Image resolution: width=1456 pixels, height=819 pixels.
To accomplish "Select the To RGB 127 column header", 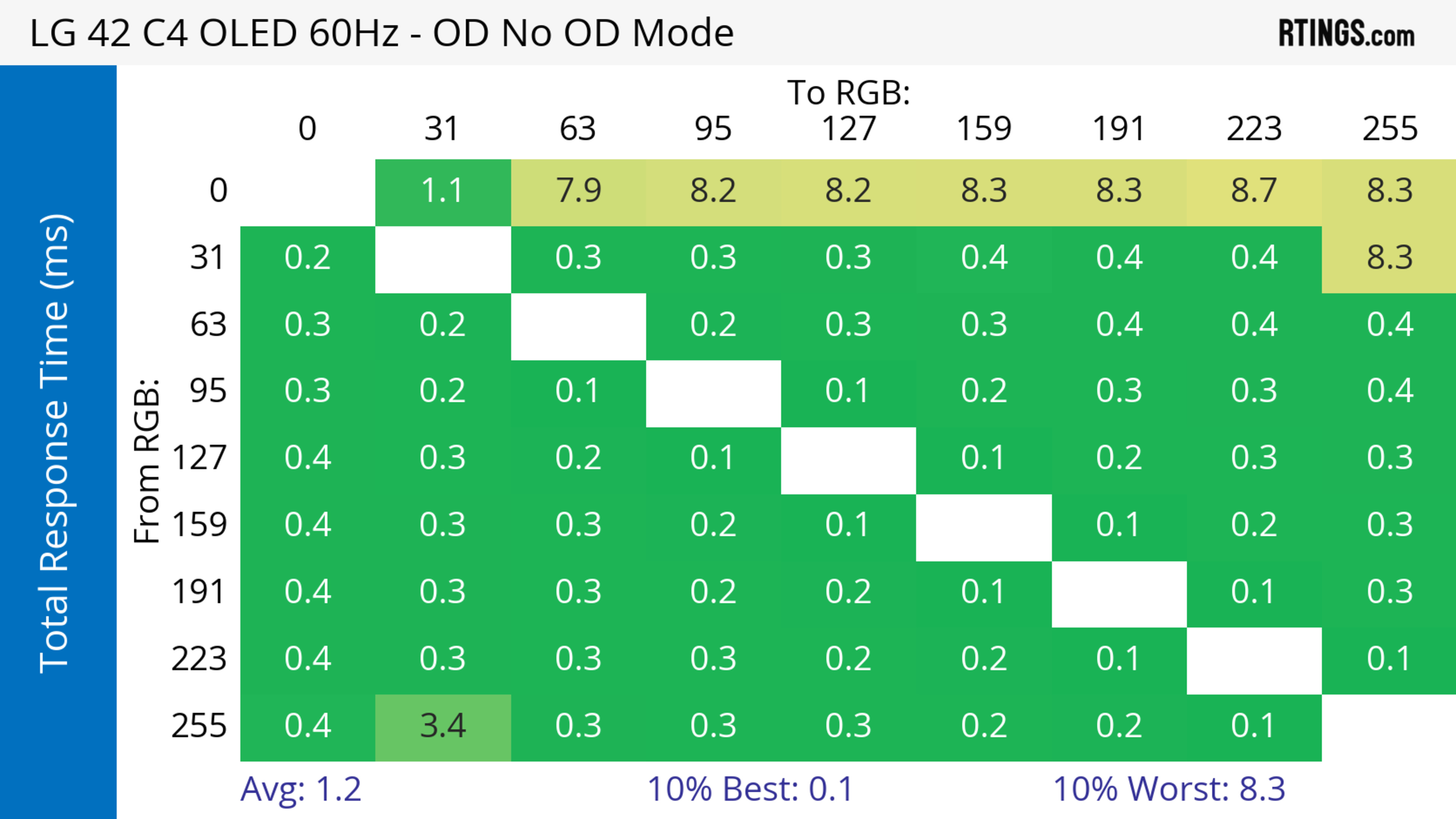I will [x=849, y=129].
